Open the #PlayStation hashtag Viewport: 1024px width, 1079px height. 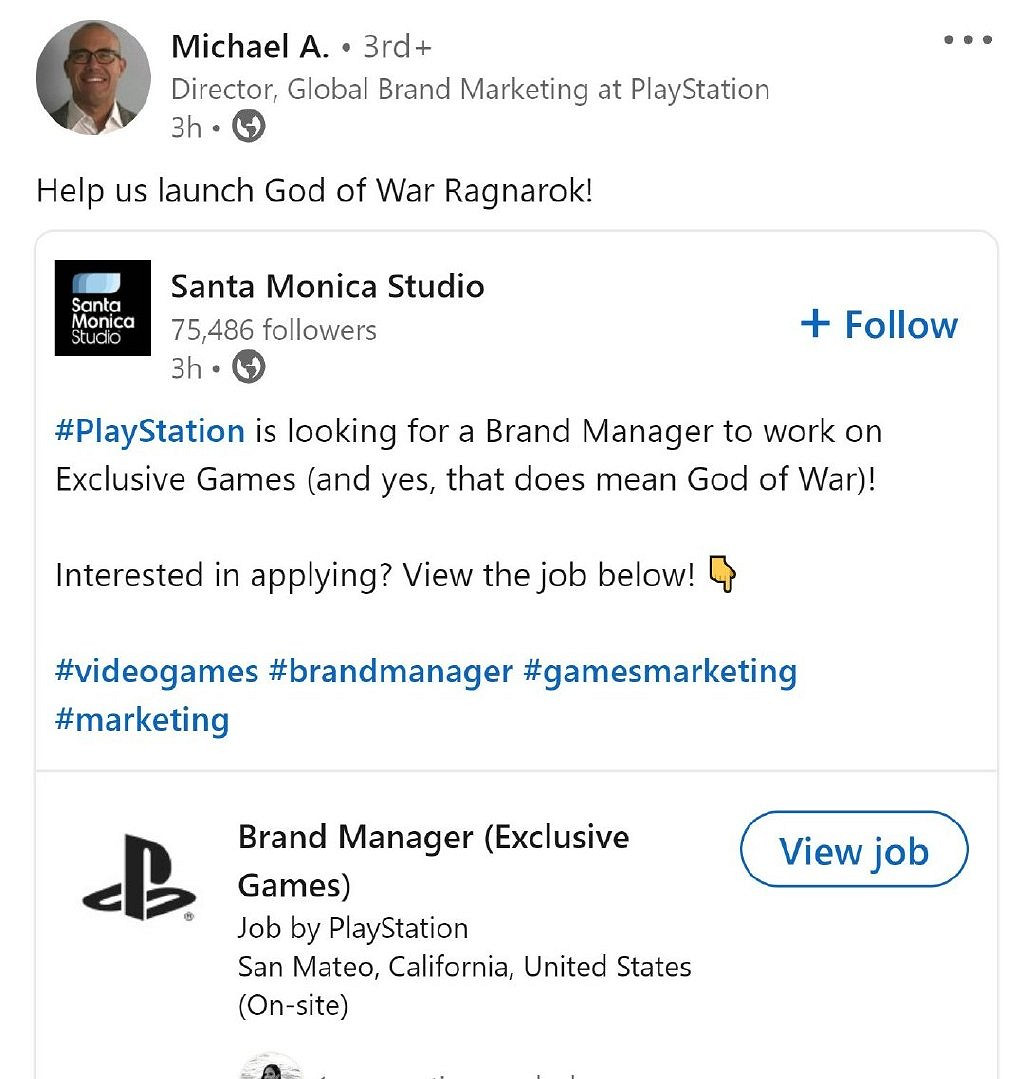pyautogui.click(x=150, y=431)
